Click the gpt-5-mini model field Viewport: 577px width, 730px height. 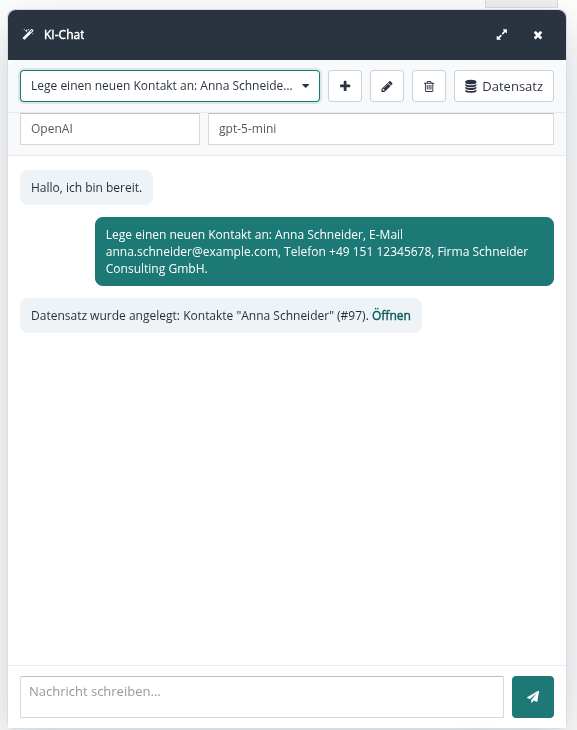point(381,129)
